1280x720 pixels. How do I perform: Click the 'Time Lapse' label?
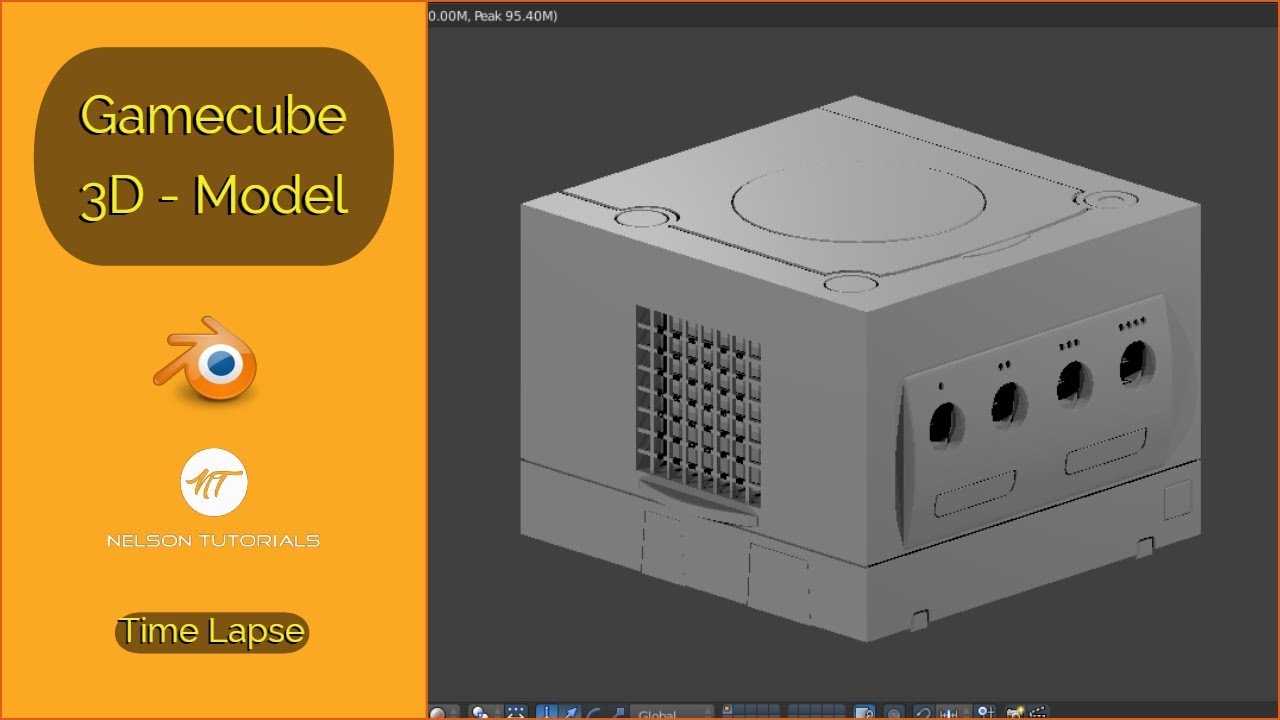(212, 632)
